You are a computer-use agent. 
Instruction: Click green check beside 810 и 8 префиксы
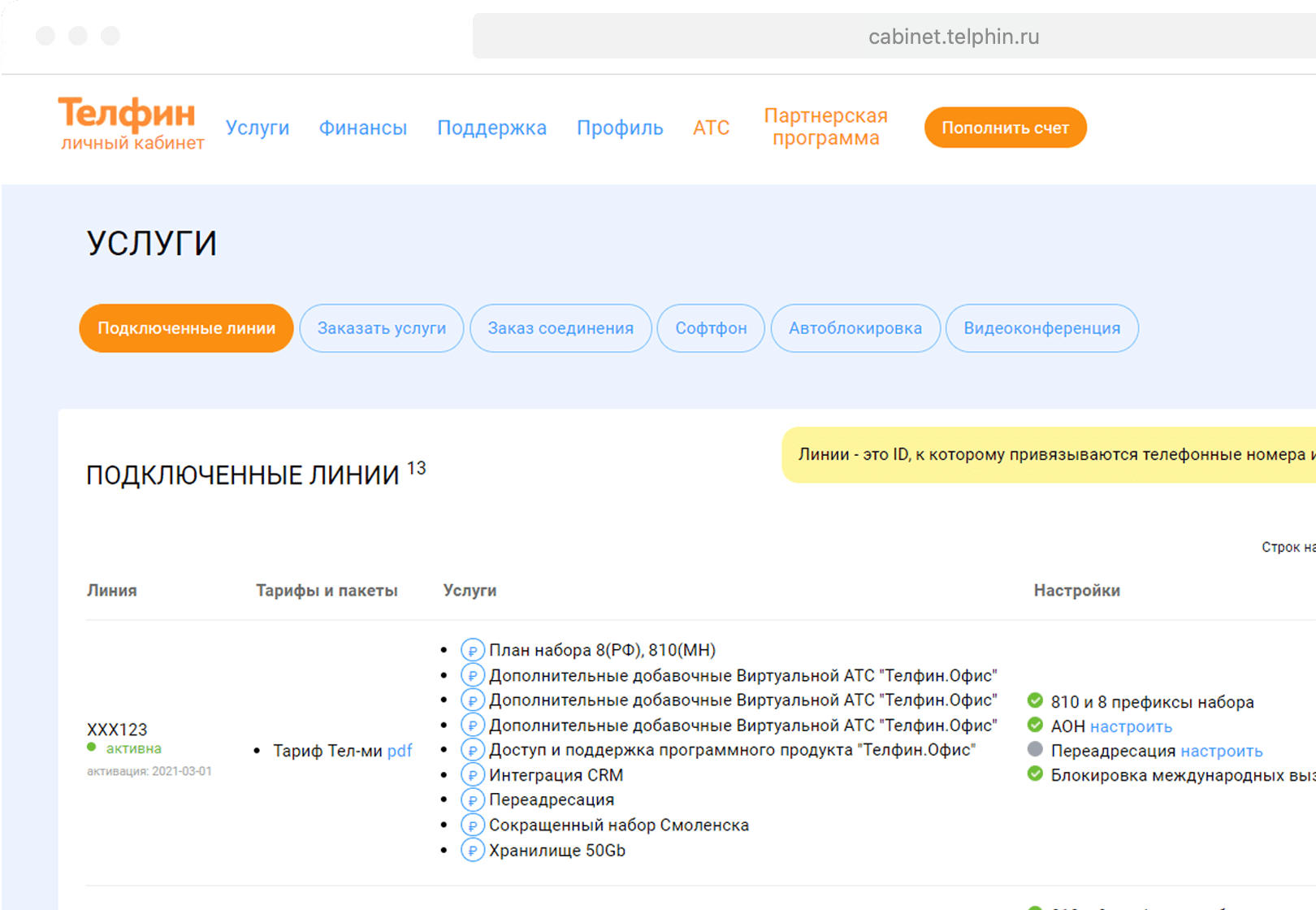1035,700
